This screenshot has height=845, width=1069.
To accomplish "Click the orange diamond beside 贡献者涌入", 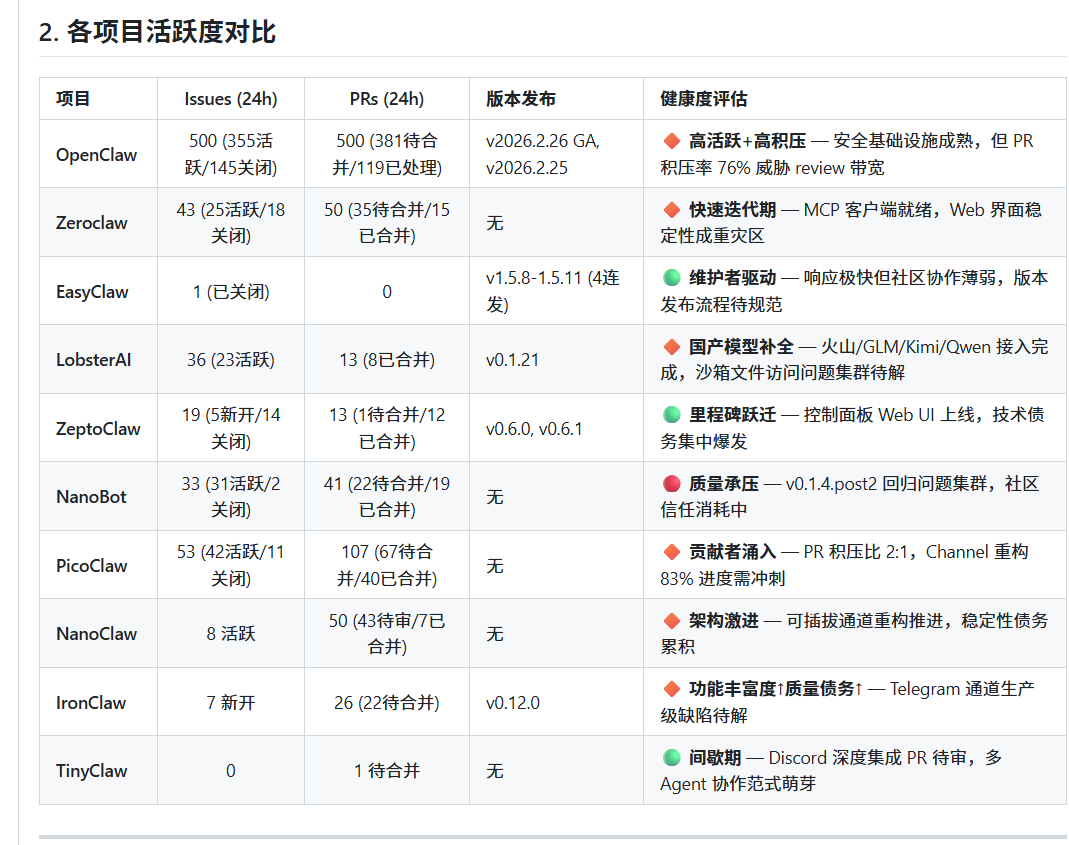I will 671,552.
